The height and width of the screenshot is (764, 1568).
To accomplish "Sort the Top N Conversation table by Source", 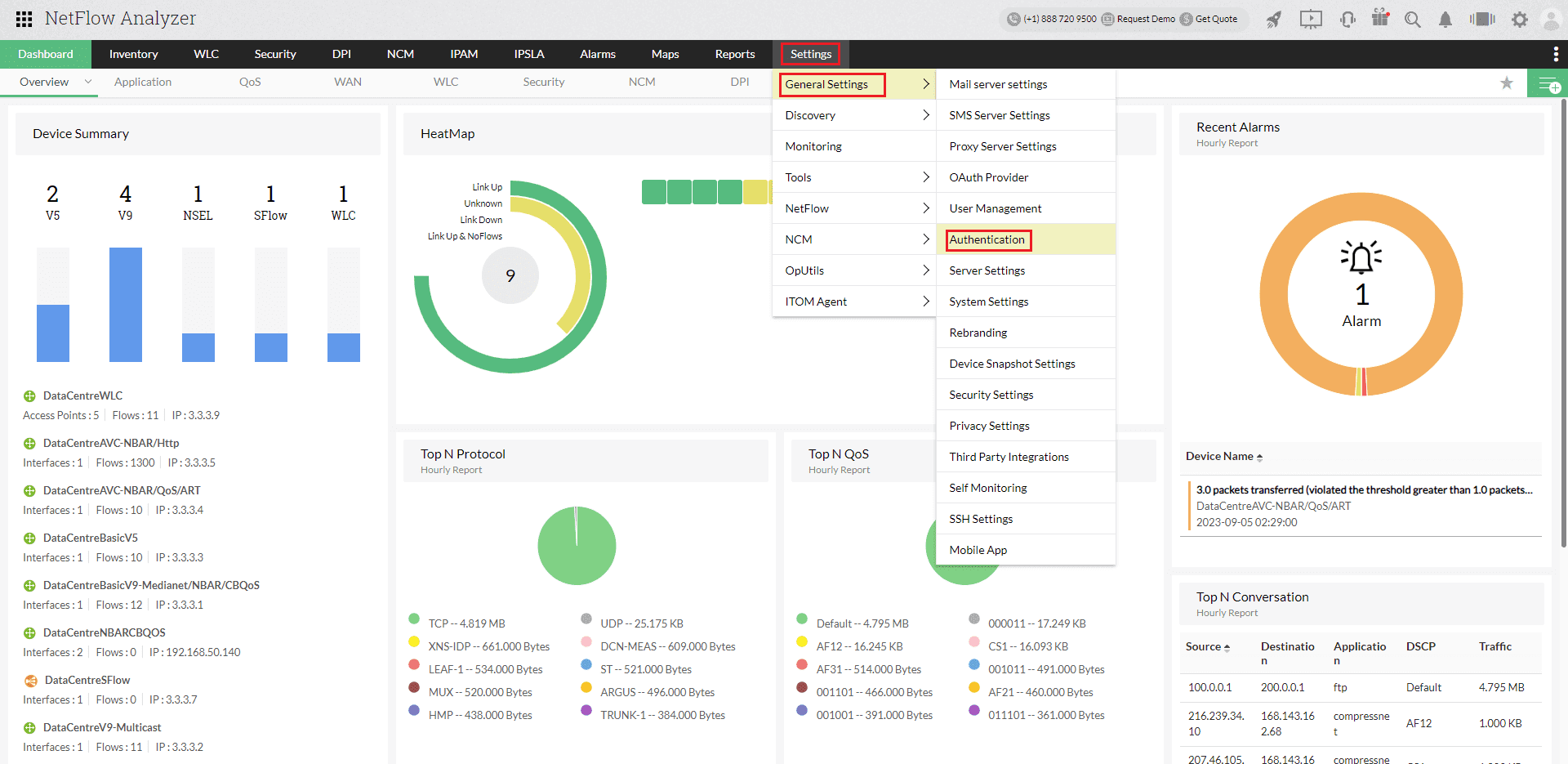I will click(1208, 647).
